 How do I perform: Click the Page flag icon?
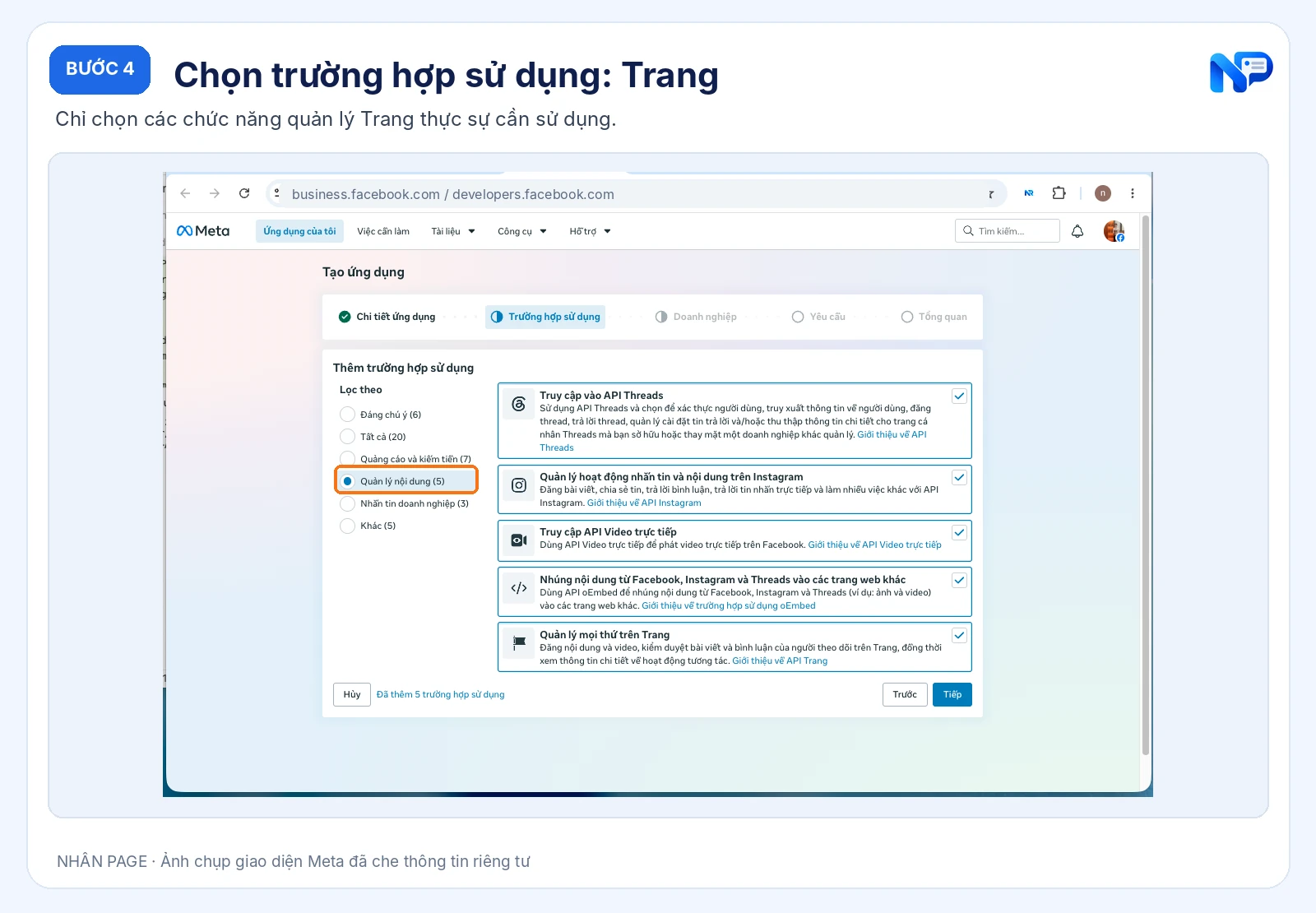click(x=519, y=642)
